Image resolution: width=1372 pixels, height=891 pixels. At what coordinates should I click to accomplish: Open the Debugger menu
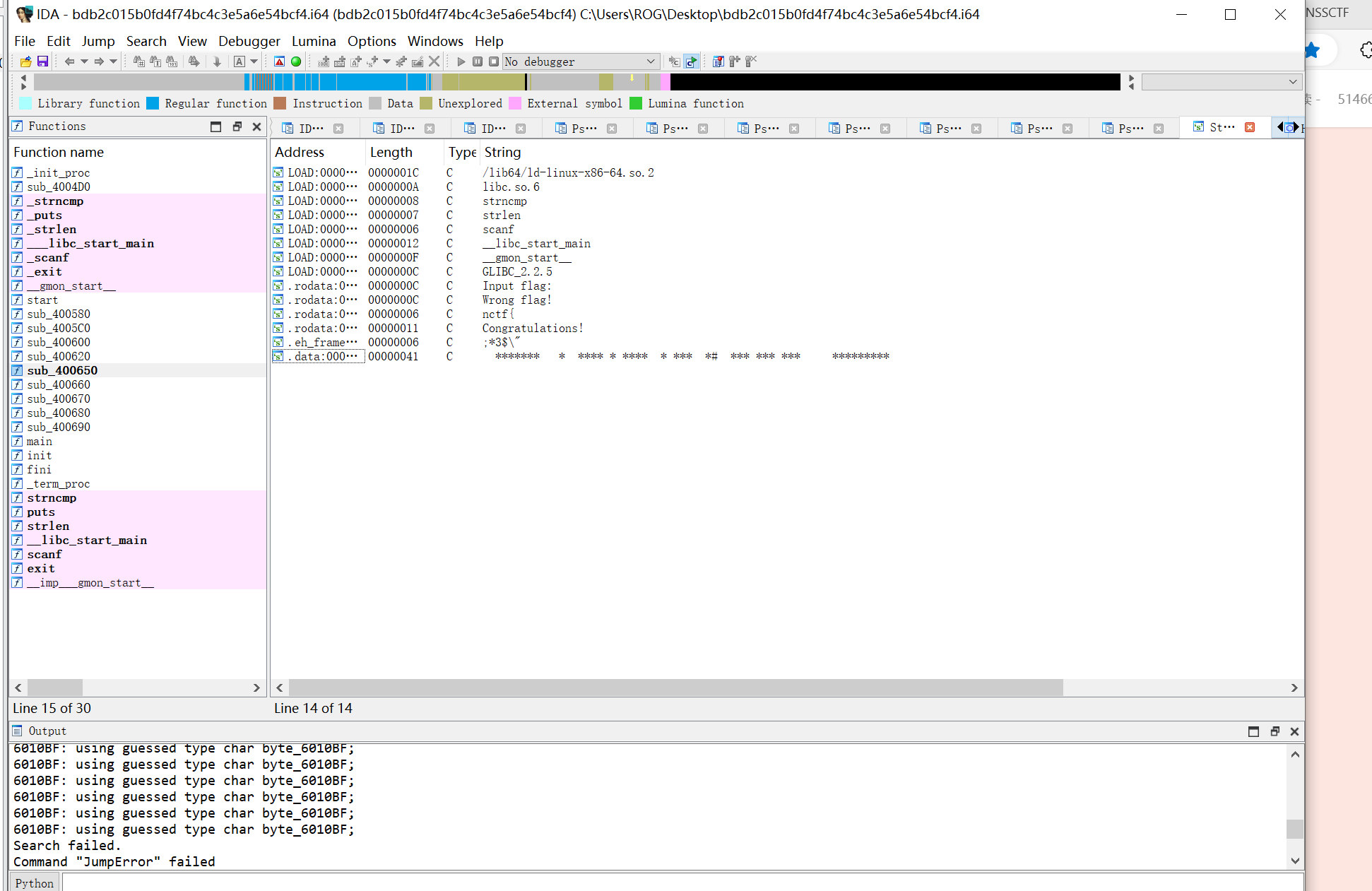249,41
